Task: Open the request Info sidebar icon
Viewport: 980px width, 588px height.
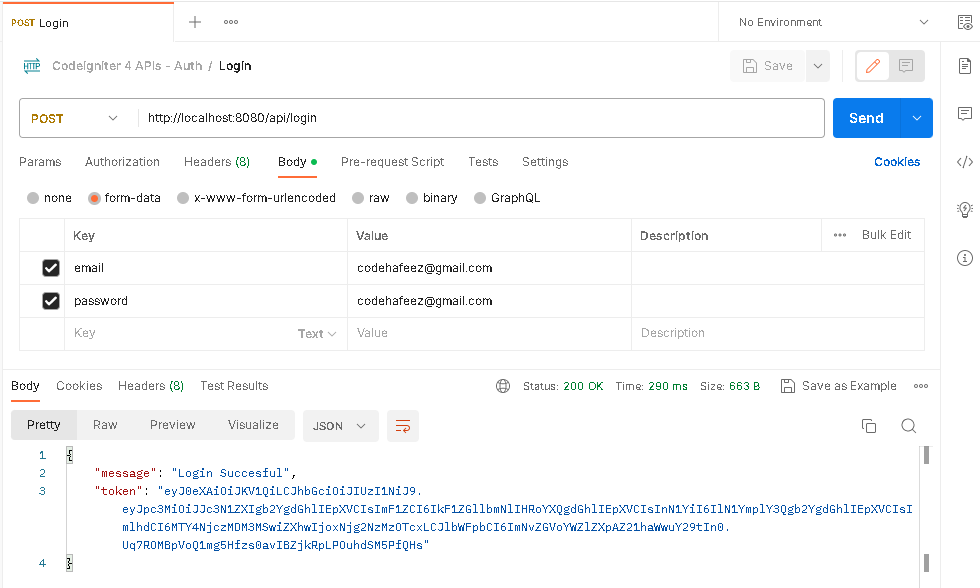Action: 965,257
